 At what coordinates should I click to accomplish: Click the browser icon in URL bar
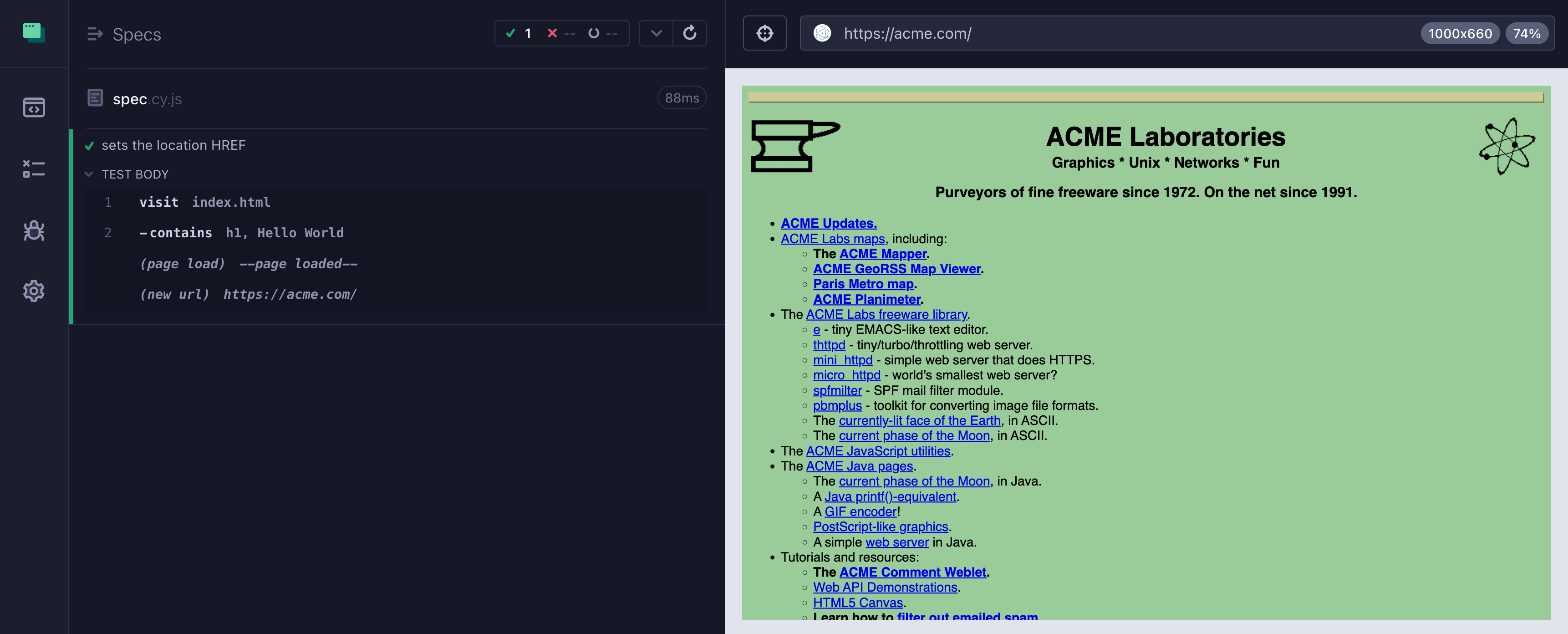pos(822,33)
